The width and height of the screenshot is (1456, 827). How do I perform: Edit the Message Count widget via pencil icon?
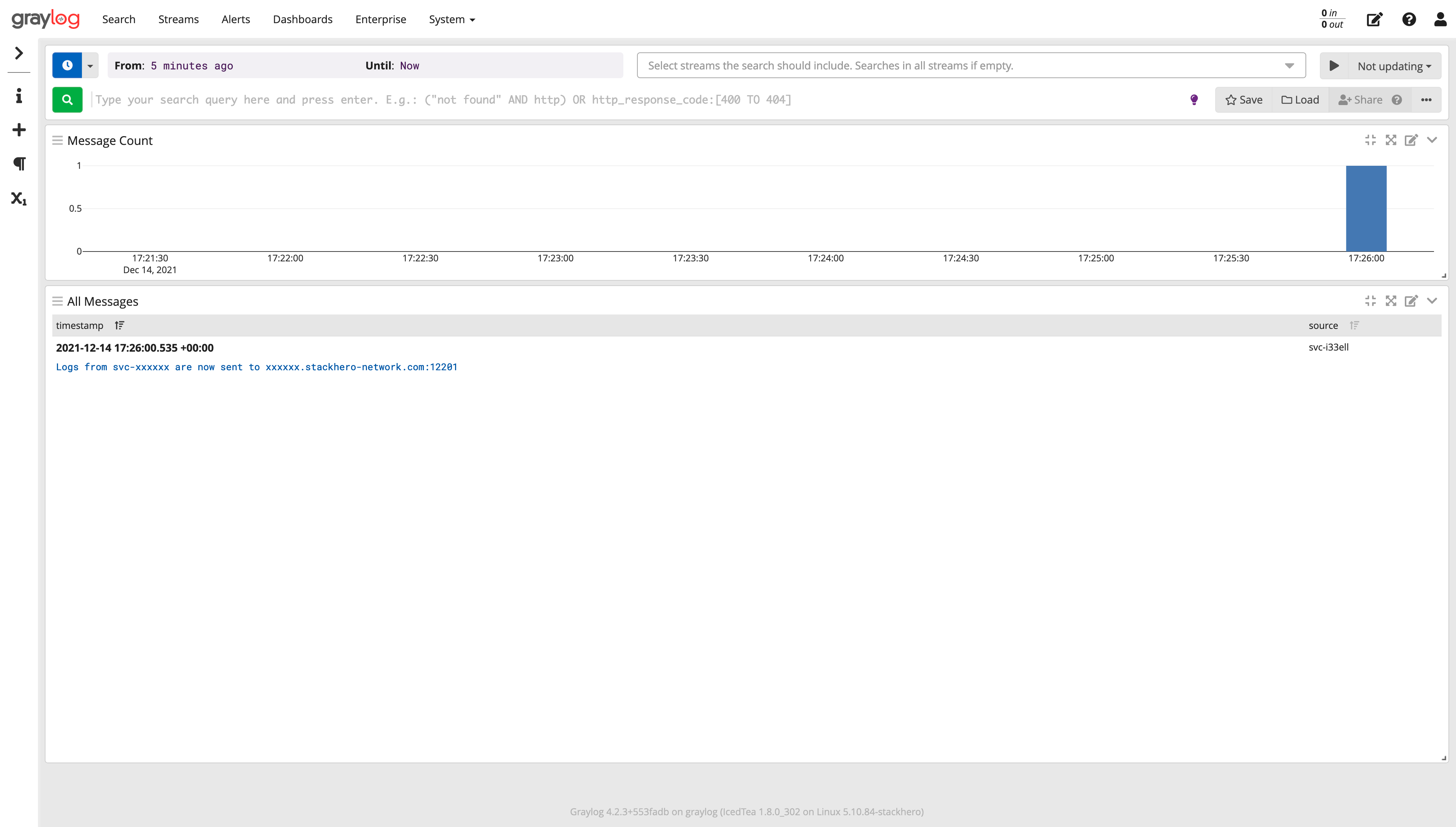(1412, 140)
